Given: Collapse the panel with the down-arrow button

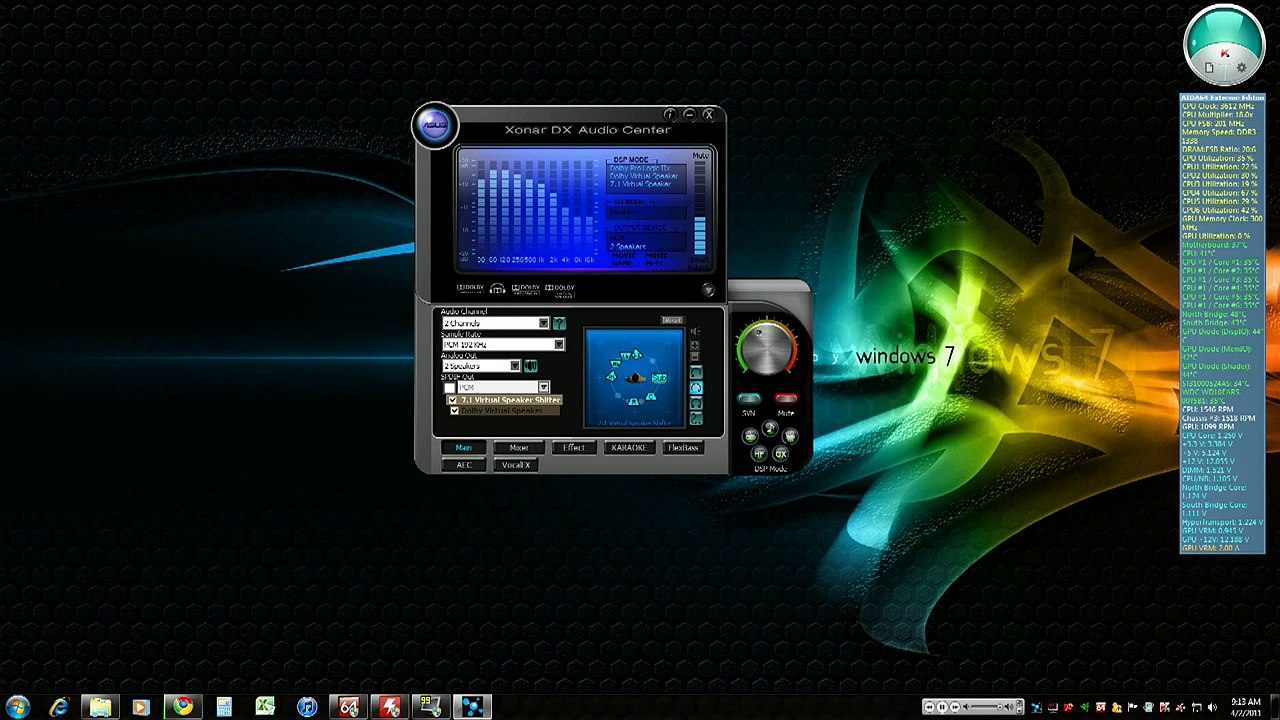Looking at the screenshot, I should point(708,290).
